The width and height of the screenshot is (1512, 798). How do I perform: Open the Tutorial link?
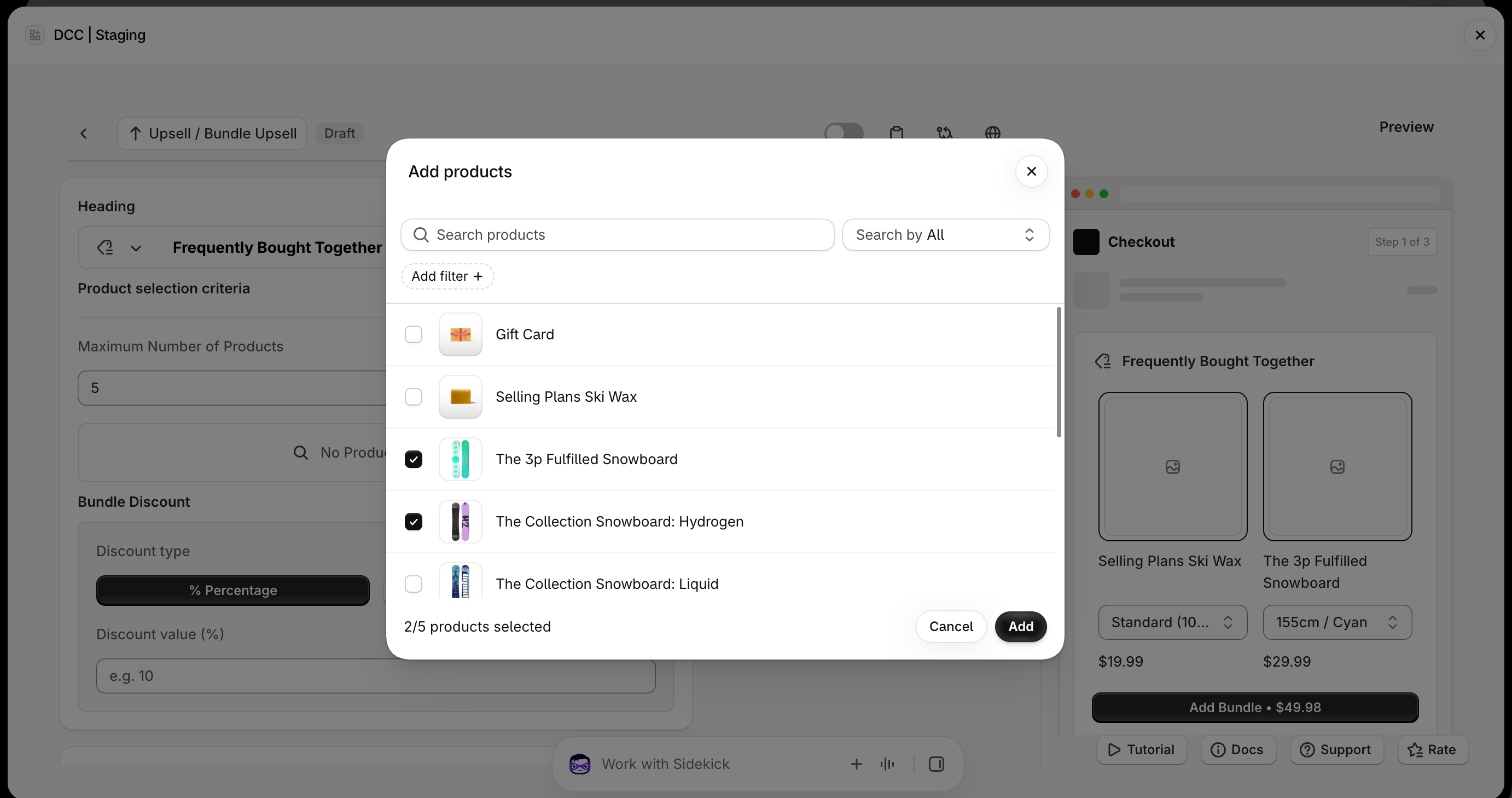(x=1141, y=750)
